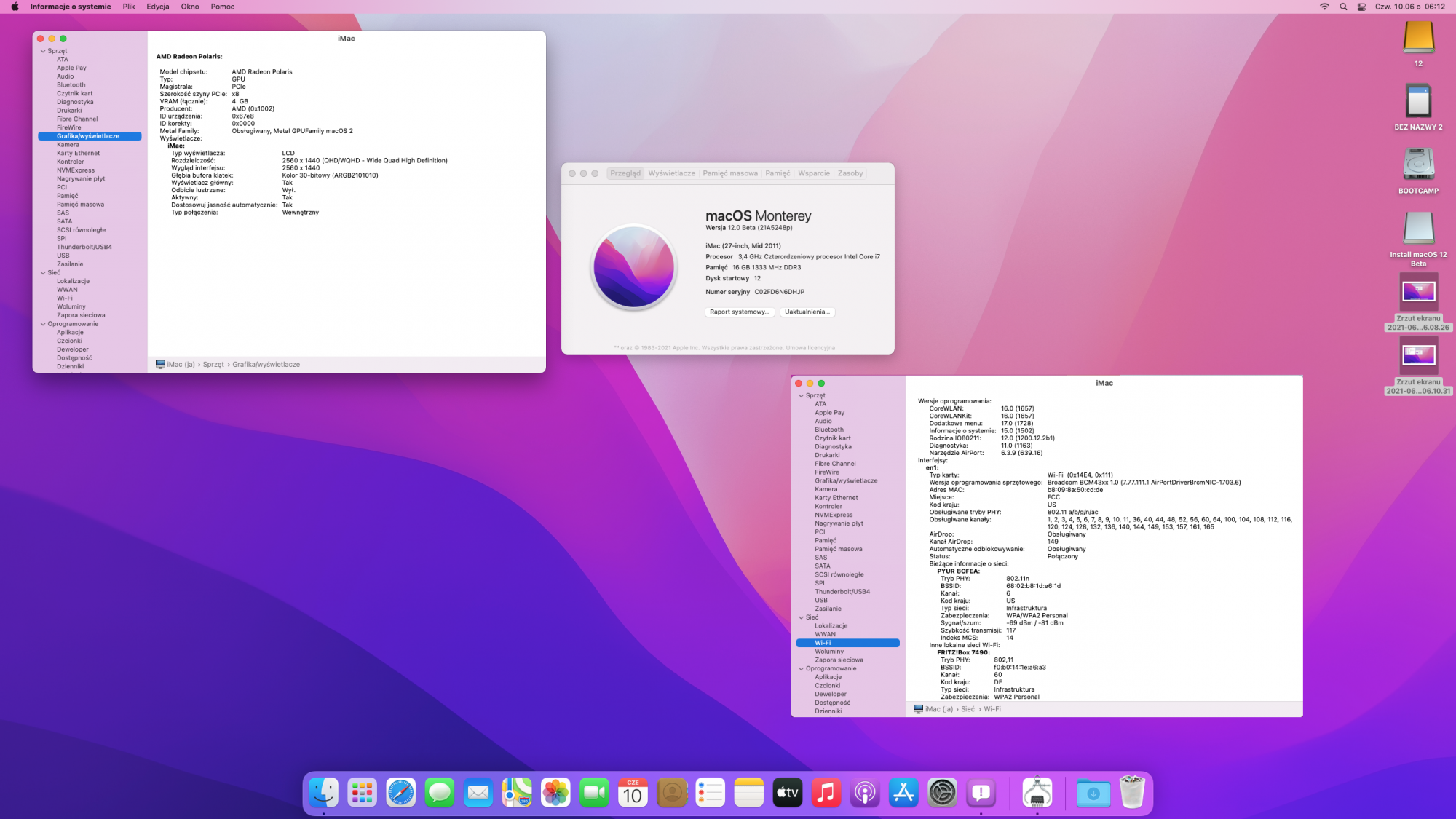Viewport: 1456px width, 819px height.
Task: Open BOOTCAMP drive on desktop
Action: [x=1418, y=165]
